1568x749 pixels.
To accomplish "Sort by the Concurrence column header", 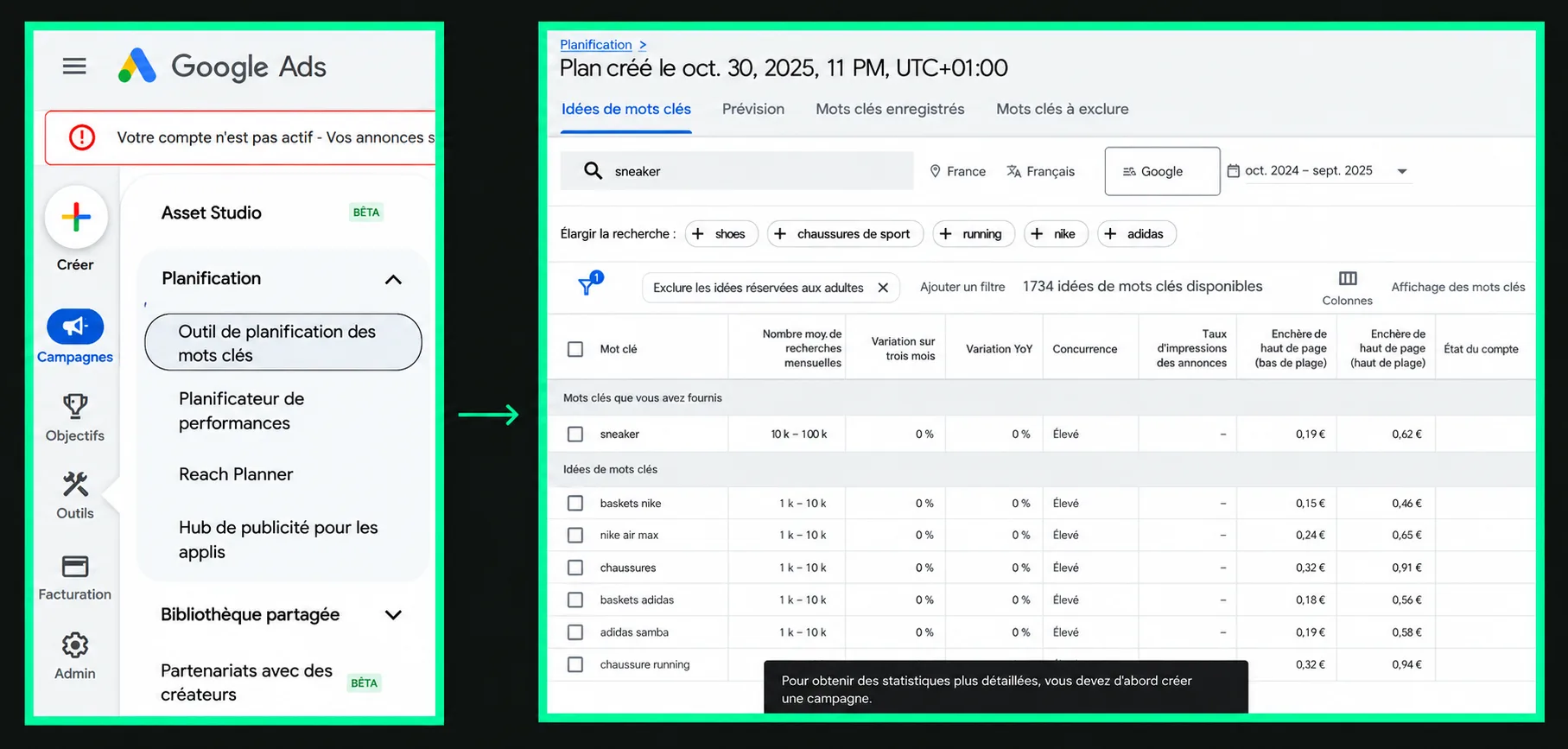I will [x=1085, y=349].
